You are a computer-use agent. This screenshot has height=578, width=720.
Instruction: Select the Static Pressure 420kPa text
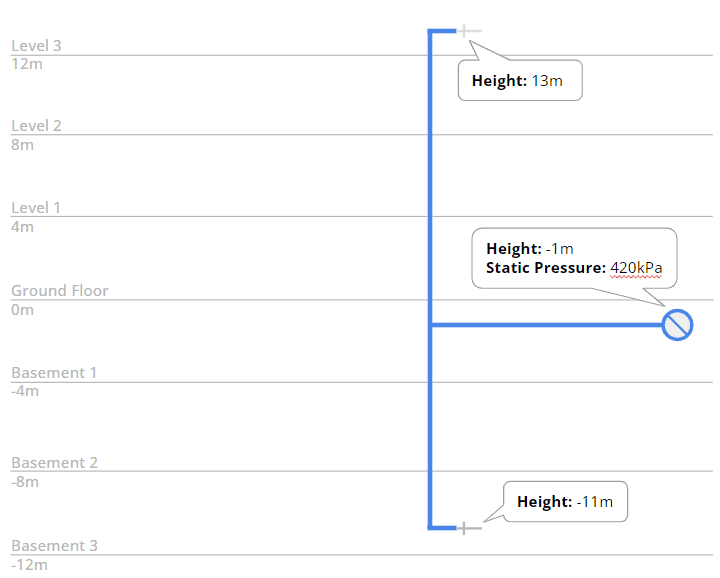[x=574, y=268]
